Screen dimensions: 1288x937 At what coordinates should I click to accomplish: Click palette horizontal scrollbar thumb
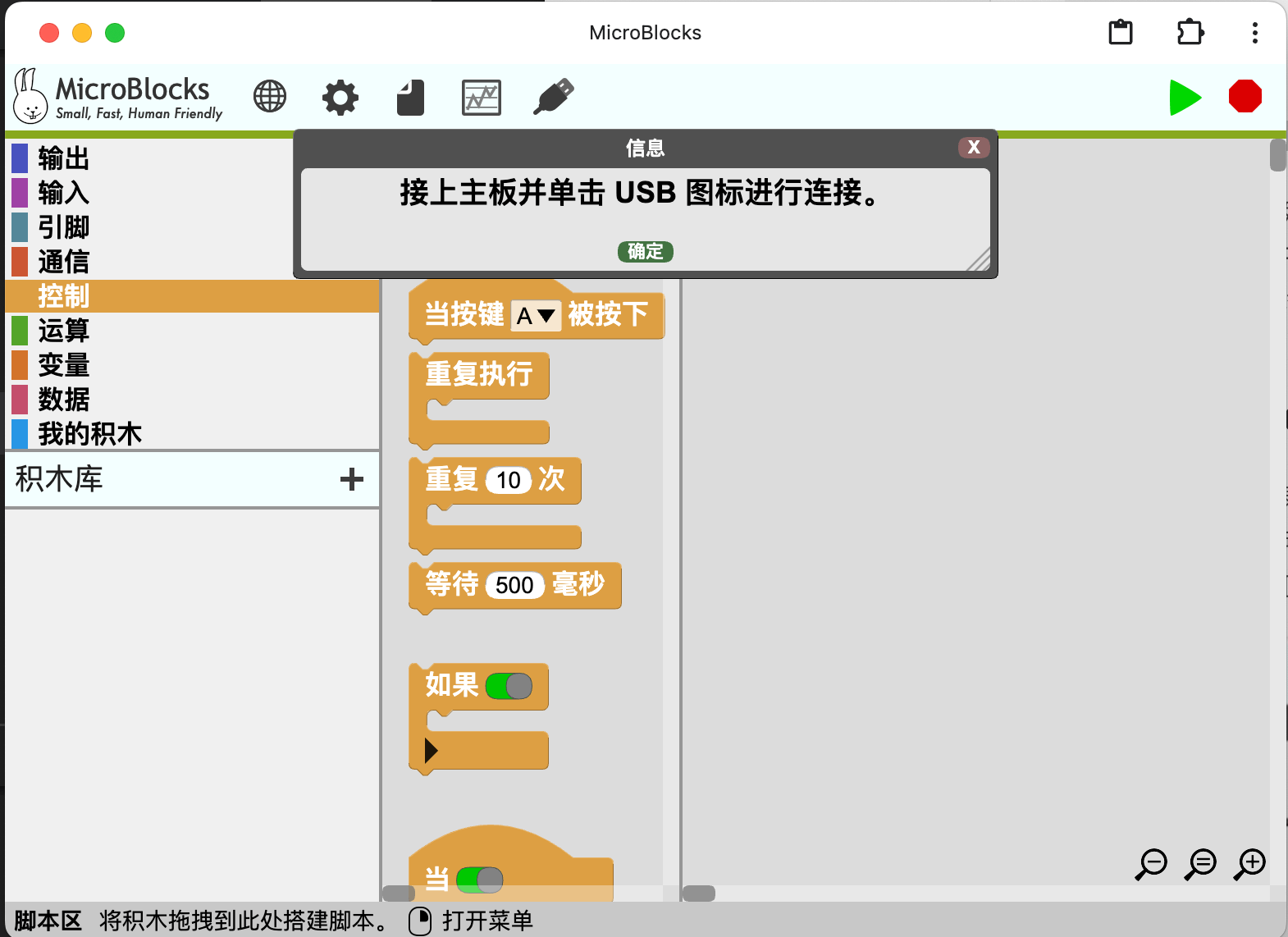point(399,893)
